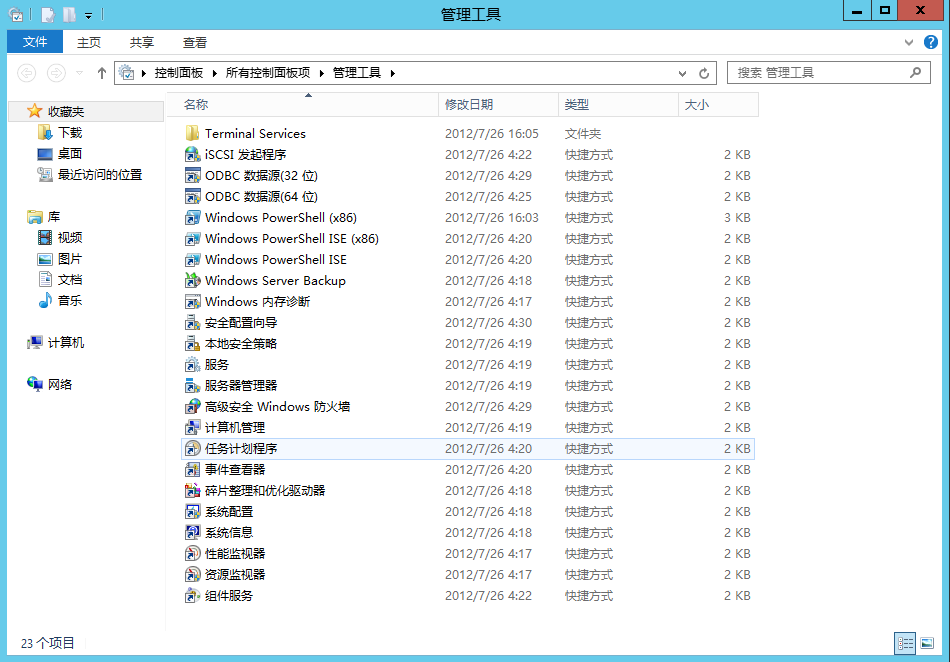
Task: Expand the arrow before 控制面板 breadcrumb
Action: [144, 73]
